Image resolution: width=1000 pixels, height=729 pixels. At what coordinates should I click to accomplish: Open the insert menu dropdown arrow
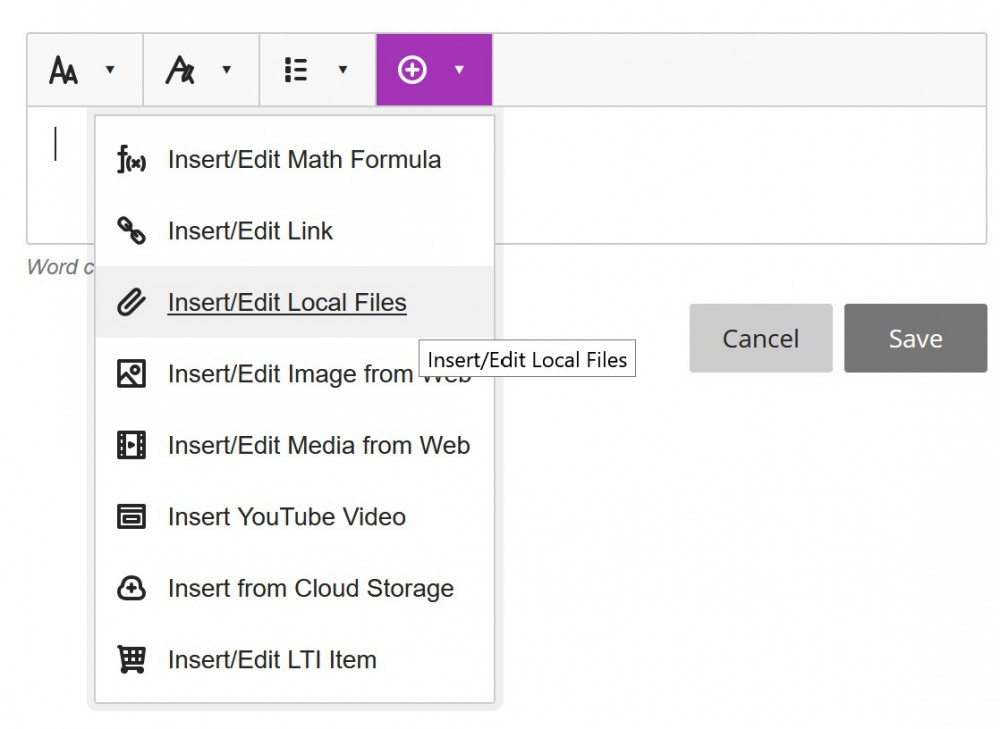coord(460,69)
